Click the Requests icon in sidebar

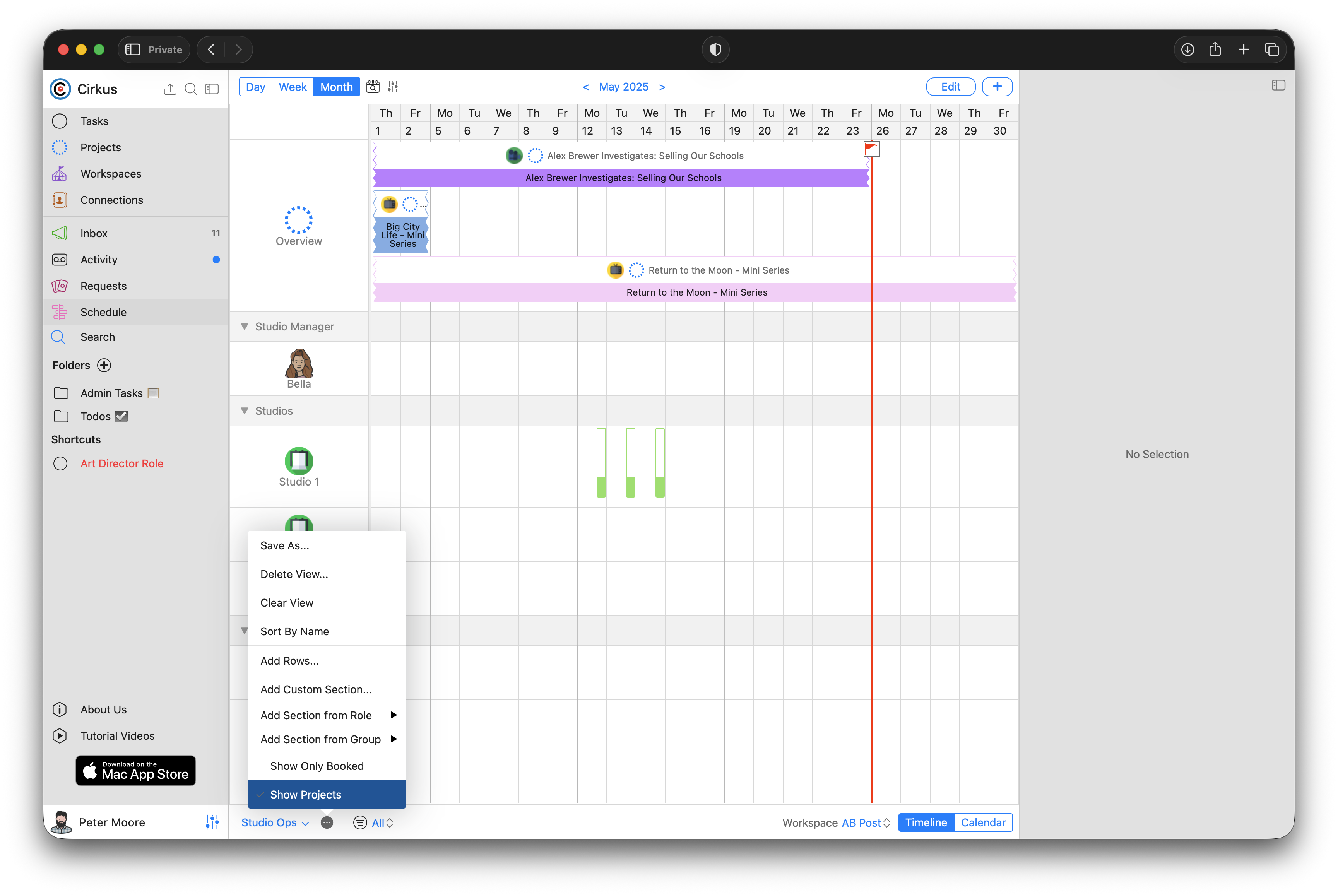pyautogui.click(x=60, y=286)
